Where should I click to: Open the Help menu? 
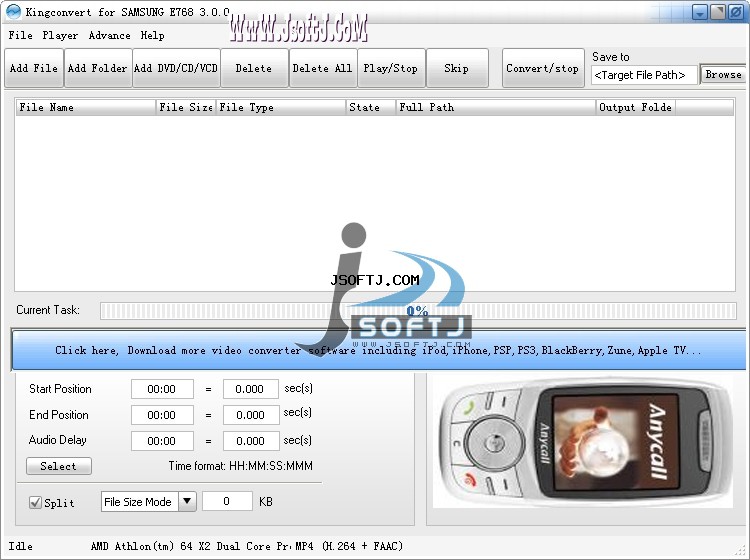coord(153,35)
